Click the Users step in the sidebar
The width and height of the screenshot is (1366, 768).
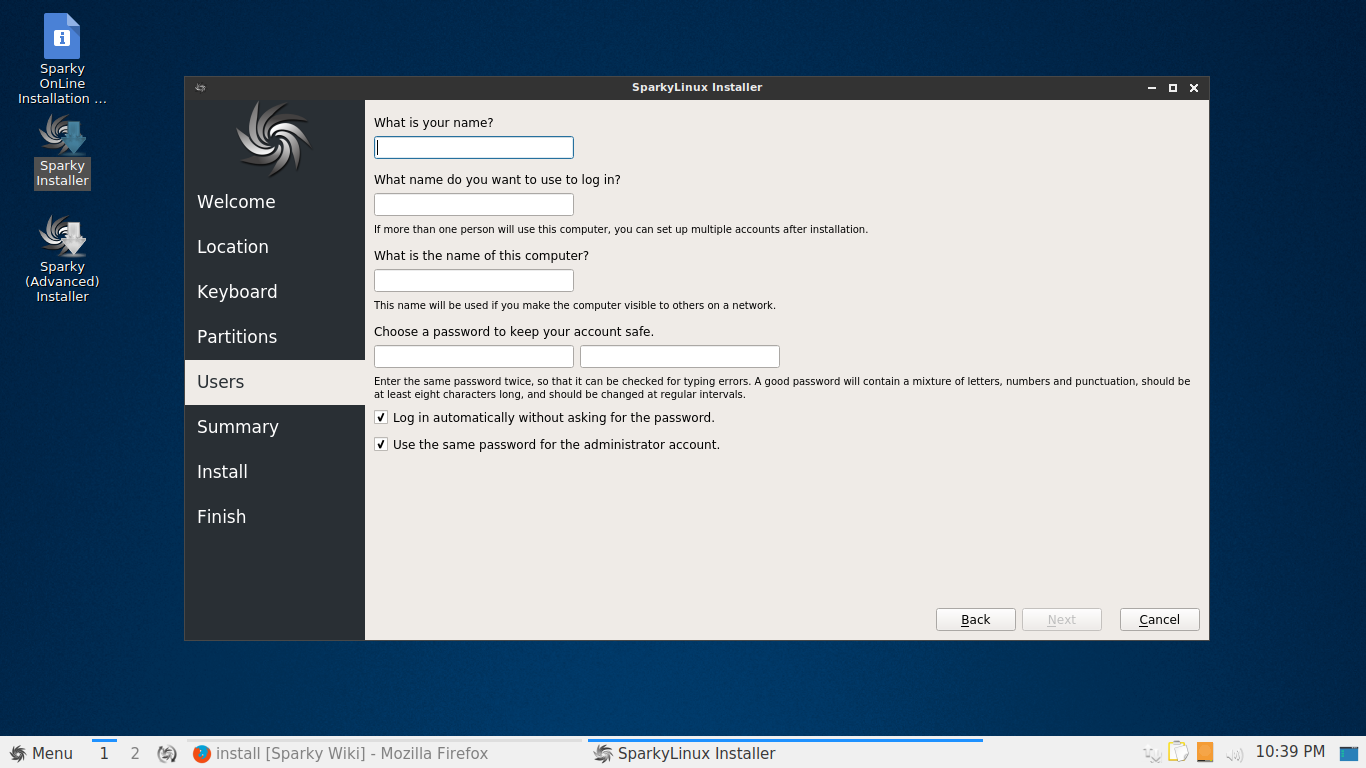275,382
